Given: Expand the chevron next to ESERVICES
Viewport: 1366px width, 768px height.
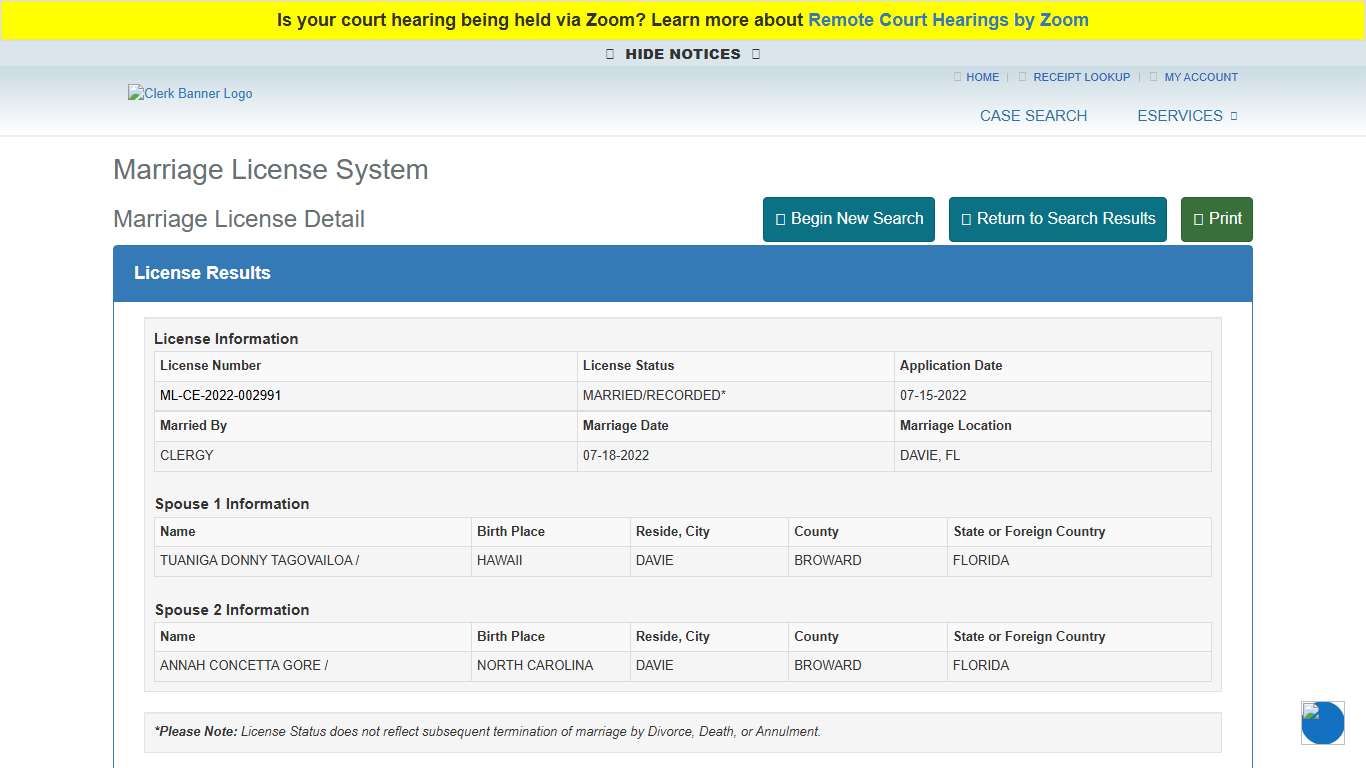Looking at the screenshot, I should pos(1233,116).
